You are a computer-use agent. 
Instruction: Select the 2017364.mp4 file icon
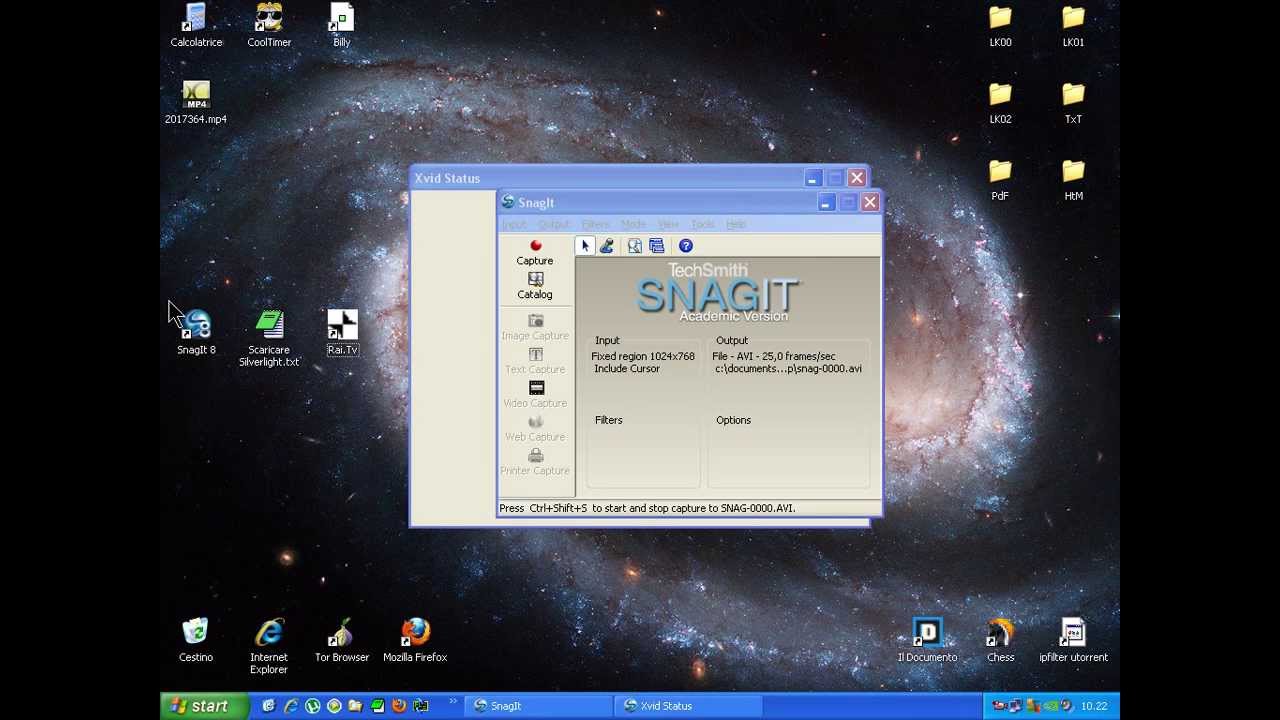196,103
